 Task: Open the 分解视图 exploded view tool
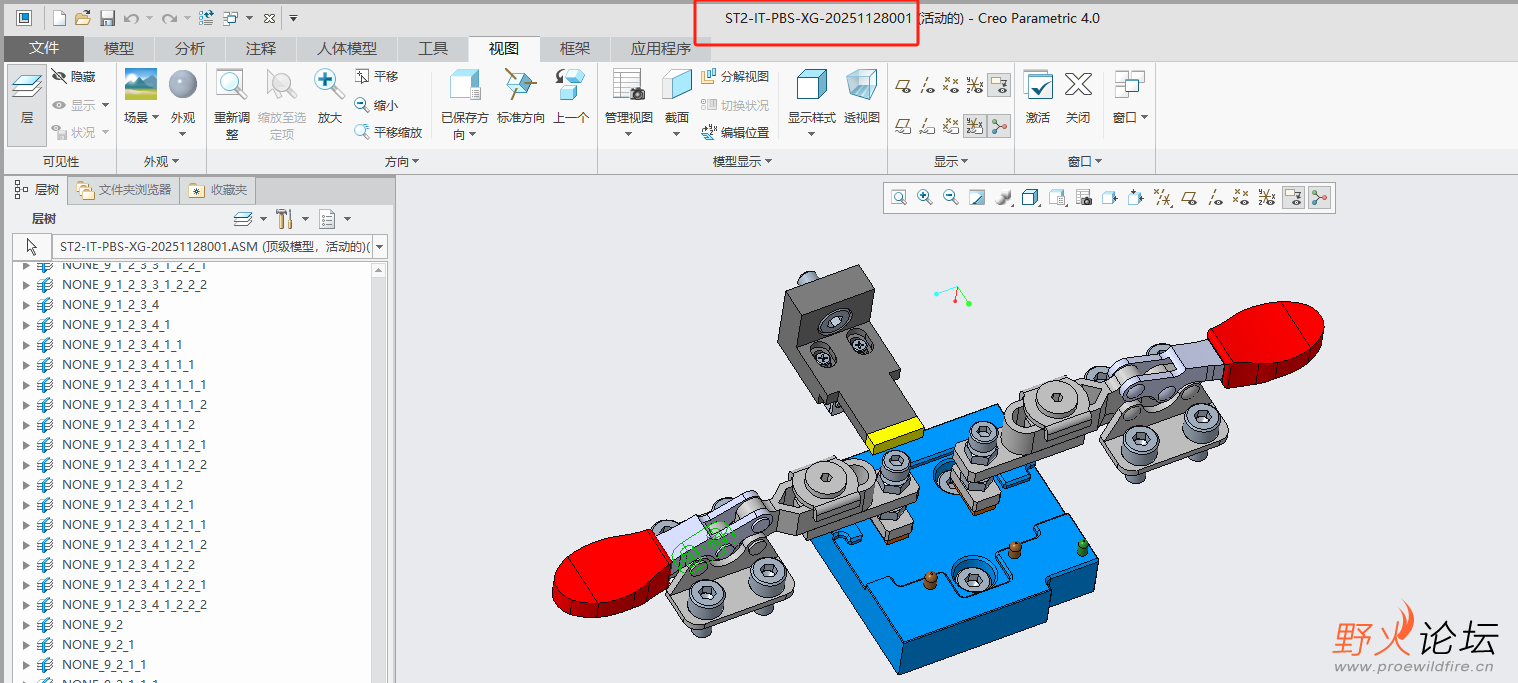[735, 76]
